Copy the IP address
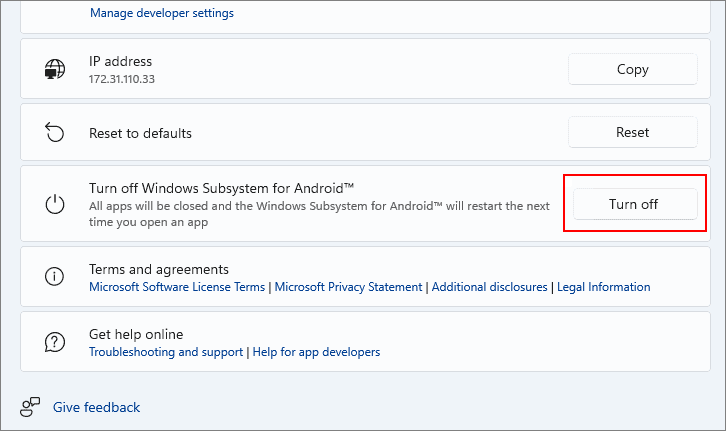 [632, 69]
